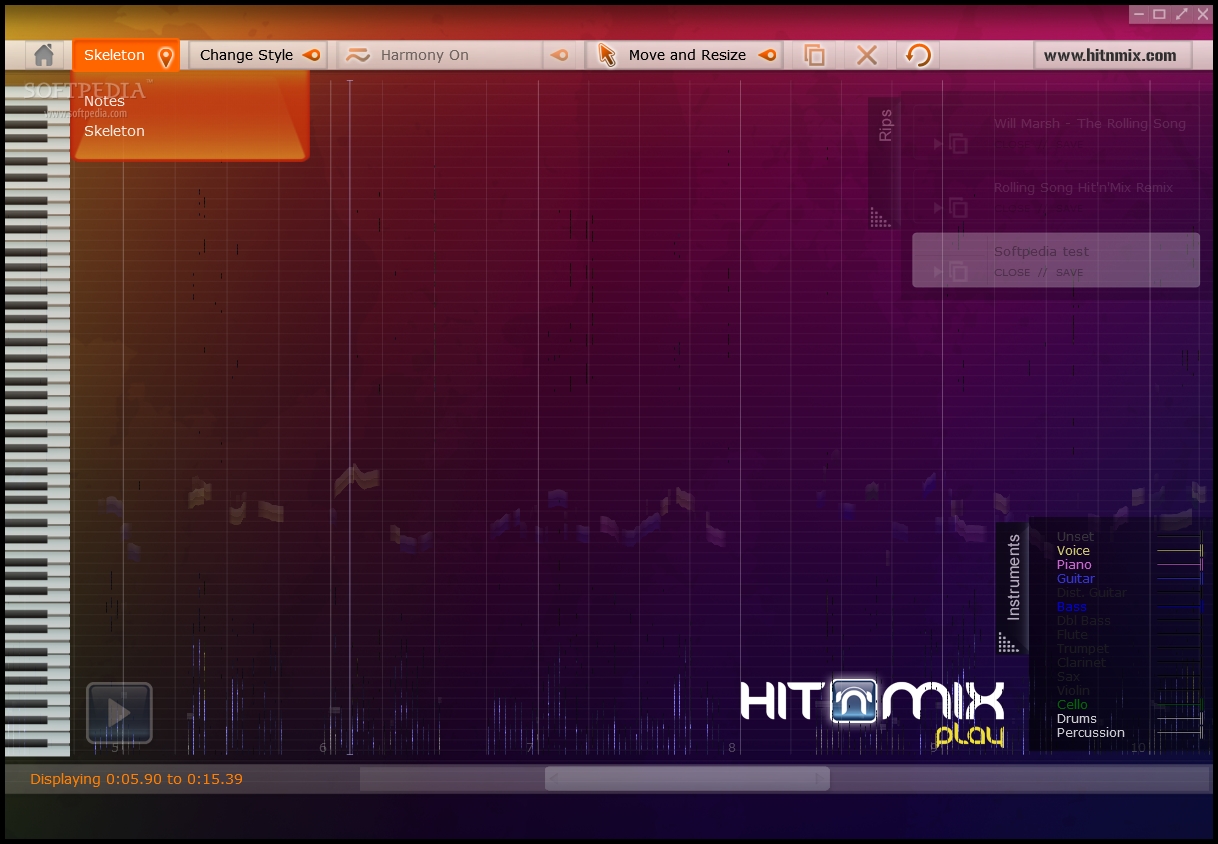Toggle the Flute instrument
The width and height of the screenshot is (1218, 844).
(x=1072, y=635)
